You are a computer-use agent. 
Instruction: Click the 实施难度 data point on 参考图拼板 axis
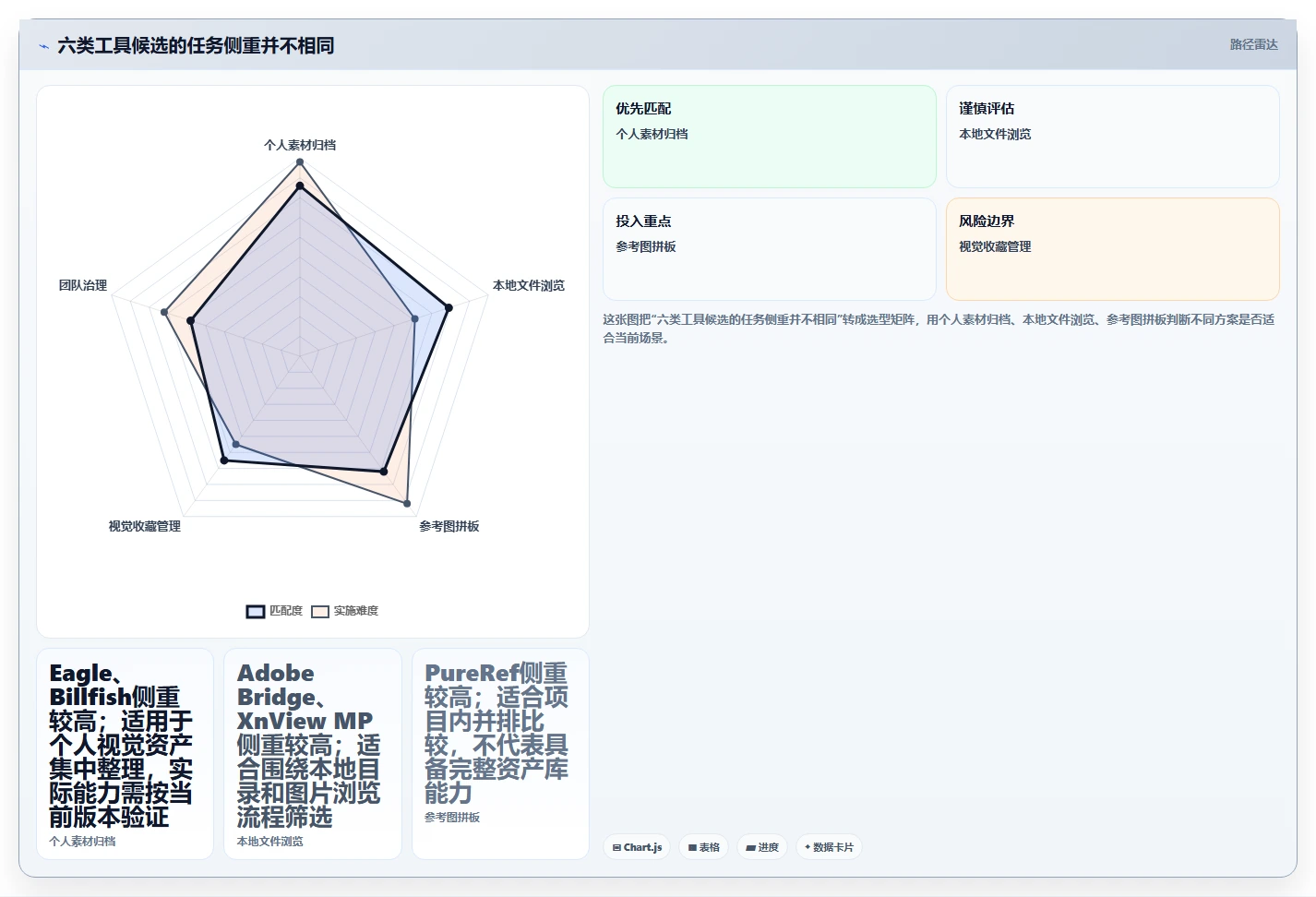point(407,504)
